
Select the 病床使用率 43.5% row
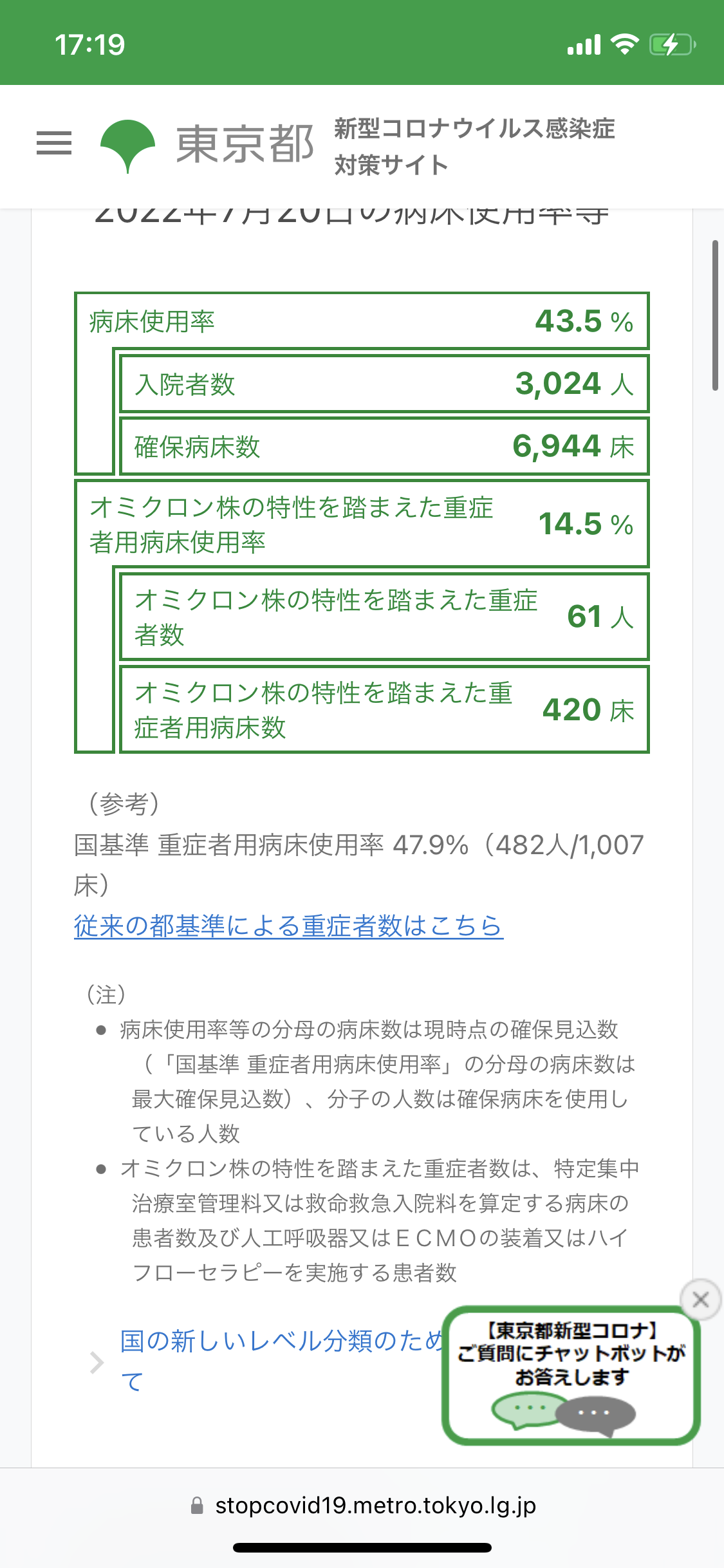[x=362, y=321]
